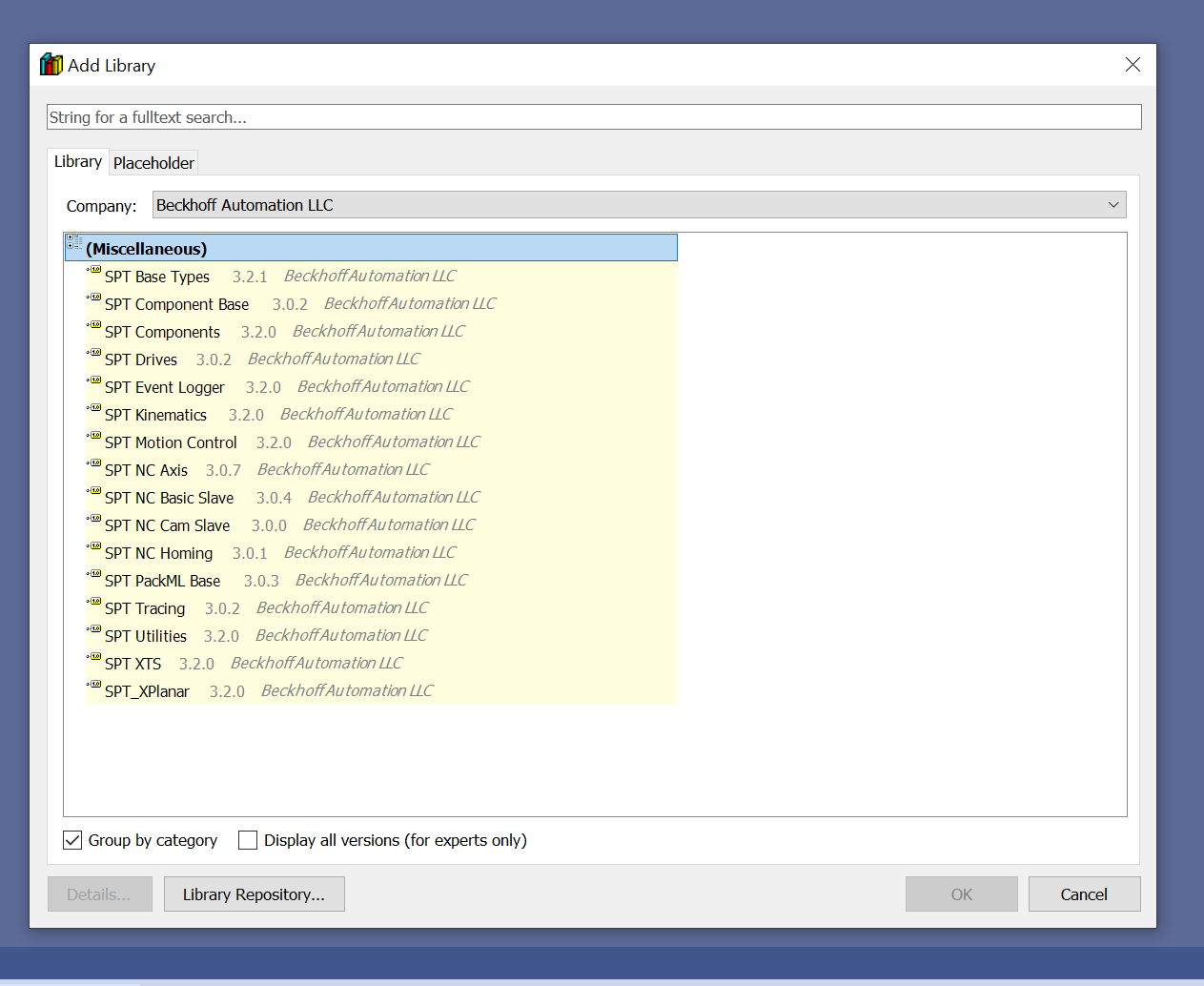Select SPT Utilities library name
Screen dimensions: 1204x986
pyautogui.click(x=146, y=636)
